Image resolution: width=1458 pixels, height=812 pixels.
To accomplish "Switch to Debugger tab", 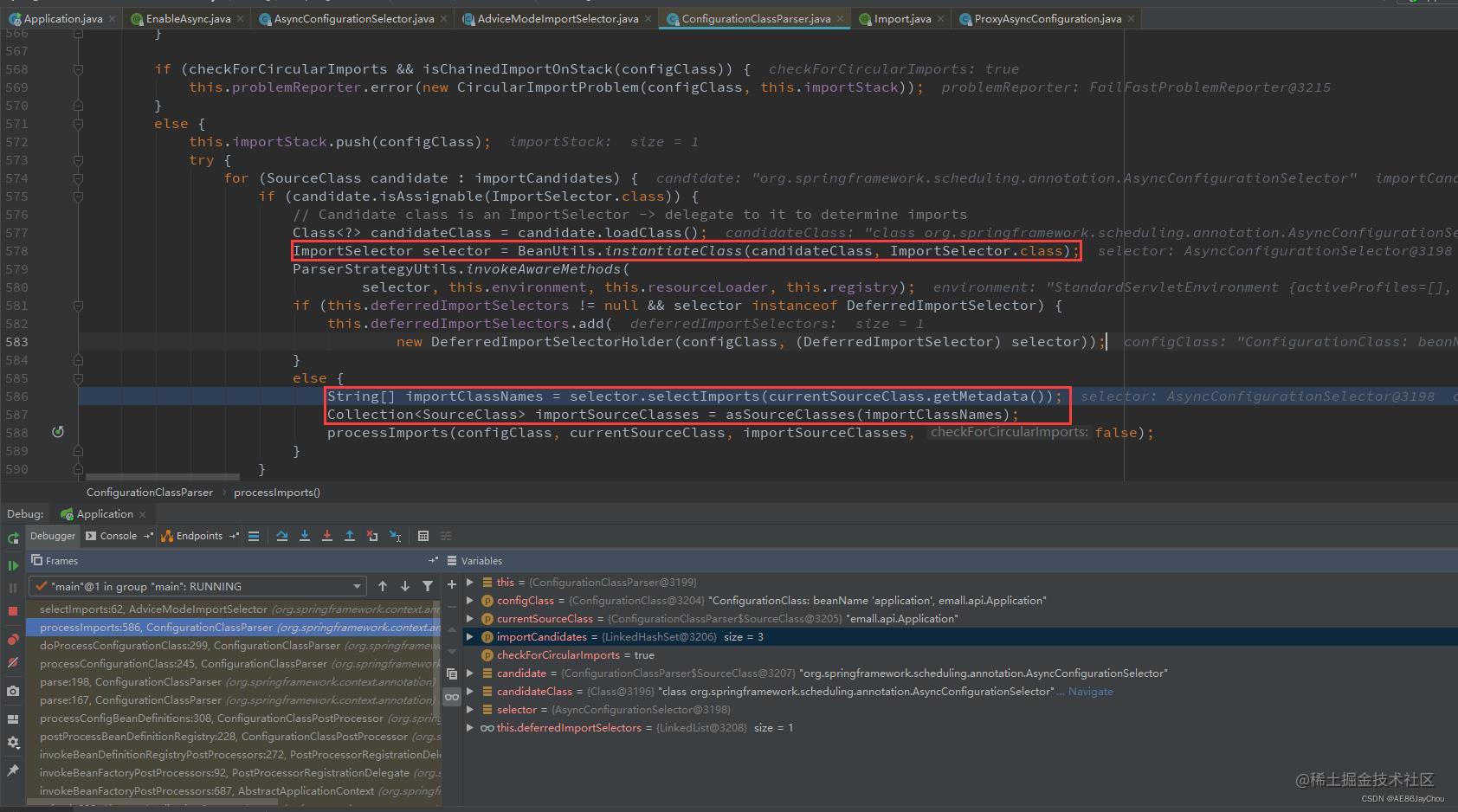I will (53, 536).
